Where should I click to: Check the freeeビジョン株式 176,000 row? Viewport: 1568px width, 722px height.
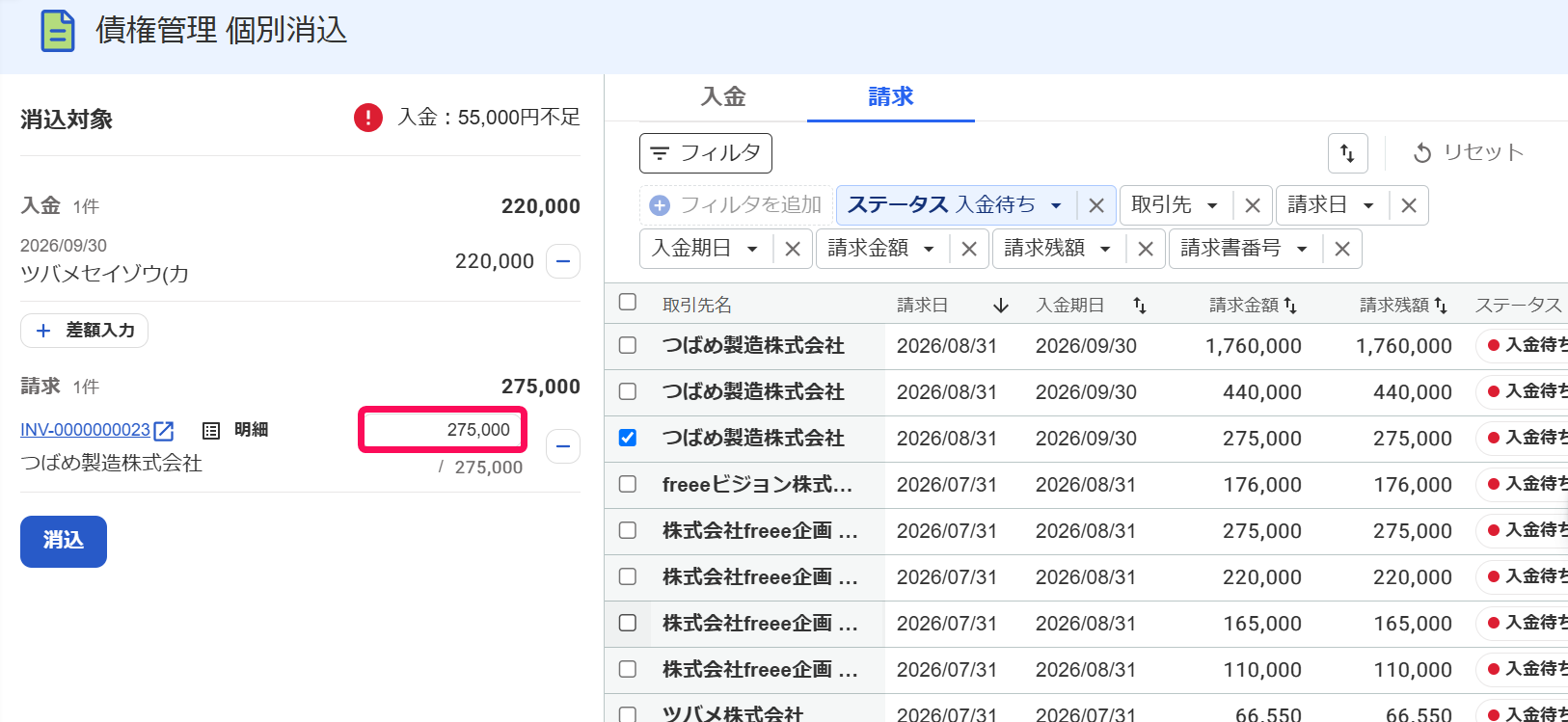pos(628,484)
